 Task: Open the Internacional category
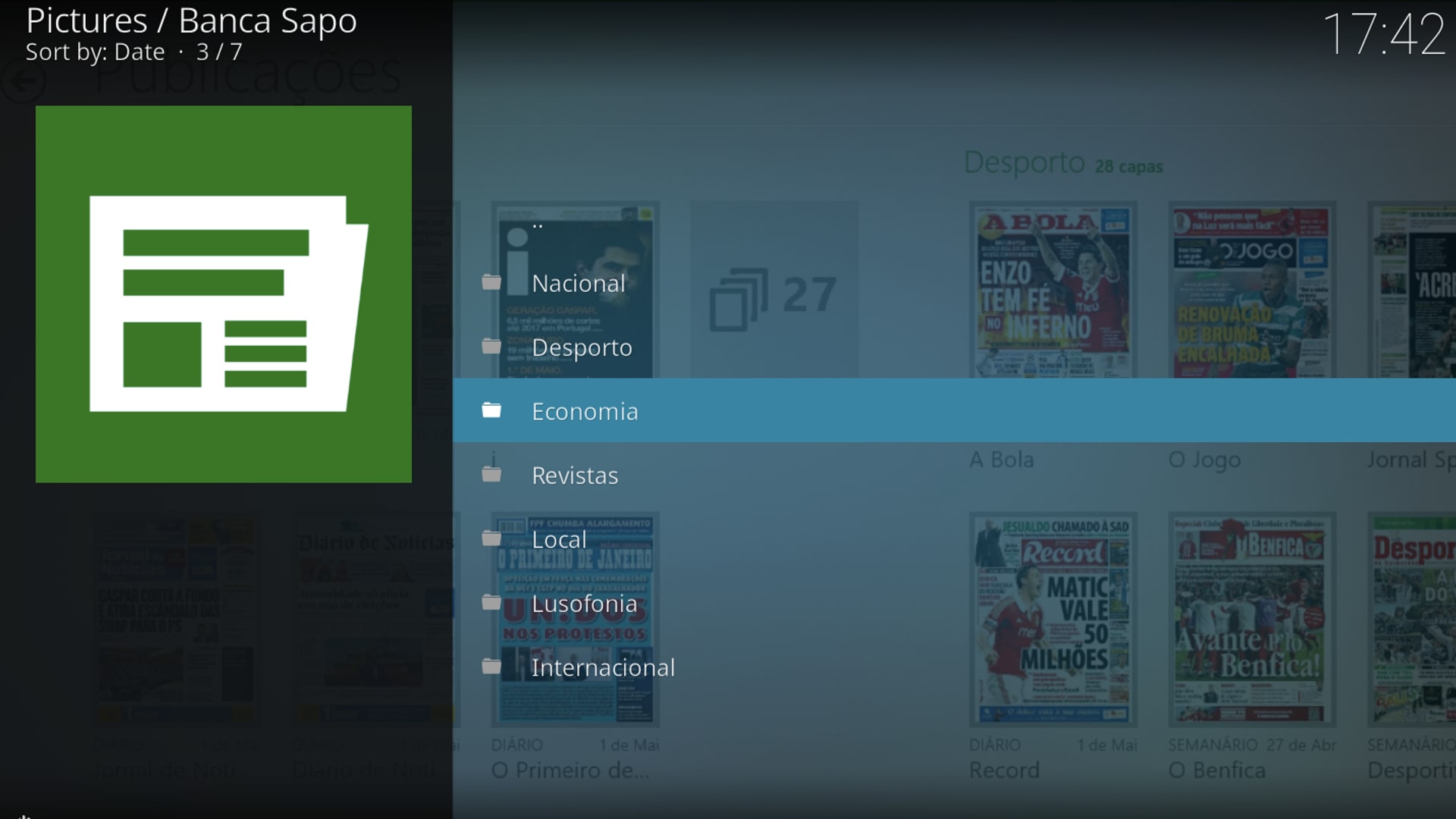(x=603, y=667)
